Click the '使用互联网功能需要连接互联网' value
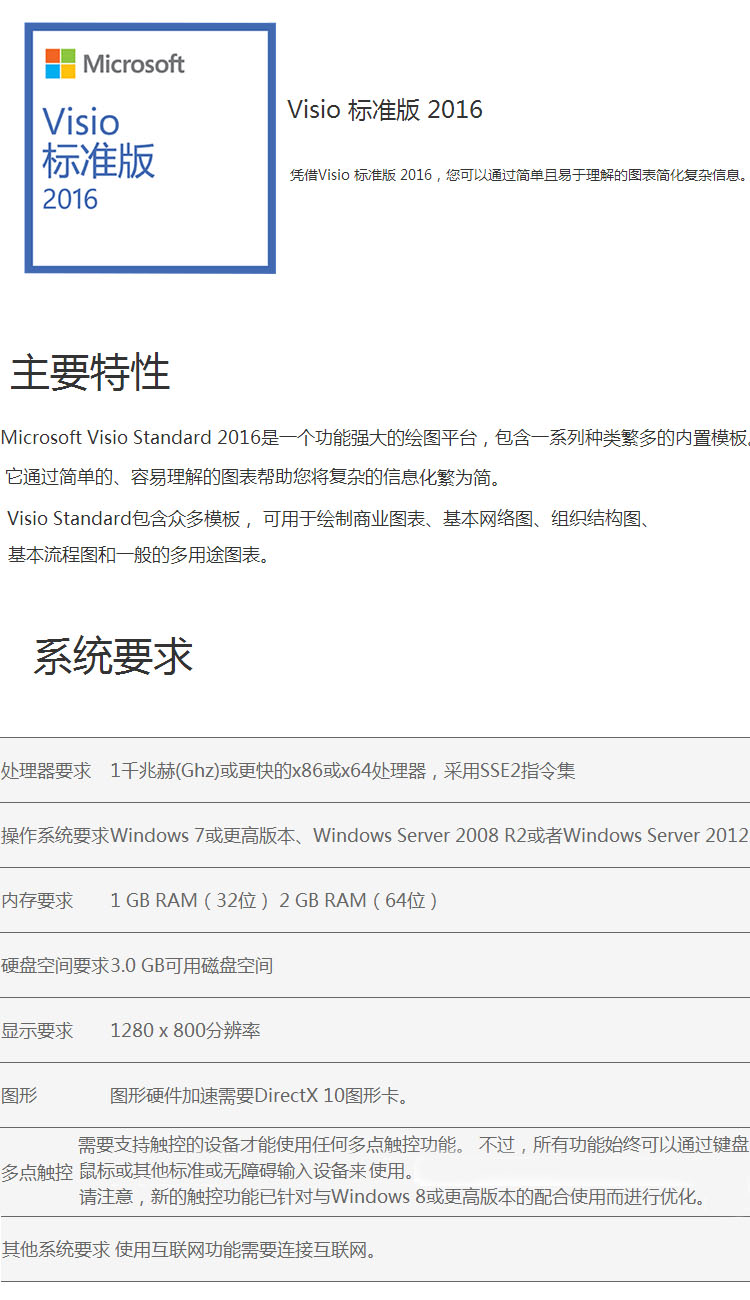750x1300 pixels. [246, 1249]
